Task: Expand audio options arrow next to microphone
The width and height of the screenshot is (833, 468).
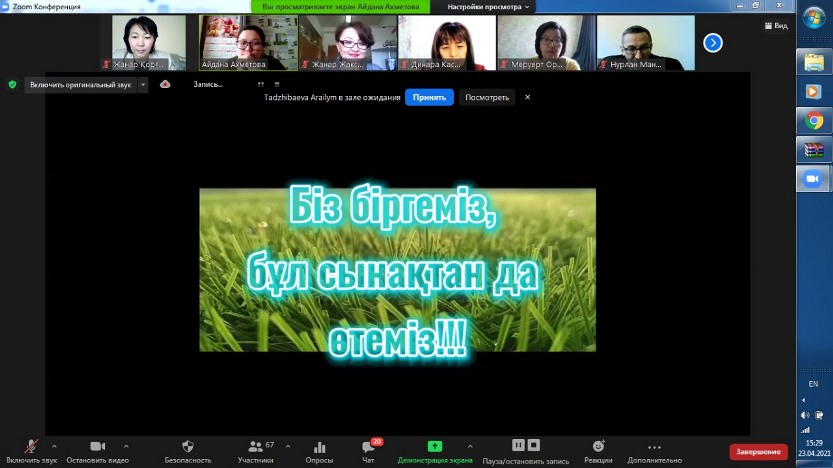Action: coord(54,446)
